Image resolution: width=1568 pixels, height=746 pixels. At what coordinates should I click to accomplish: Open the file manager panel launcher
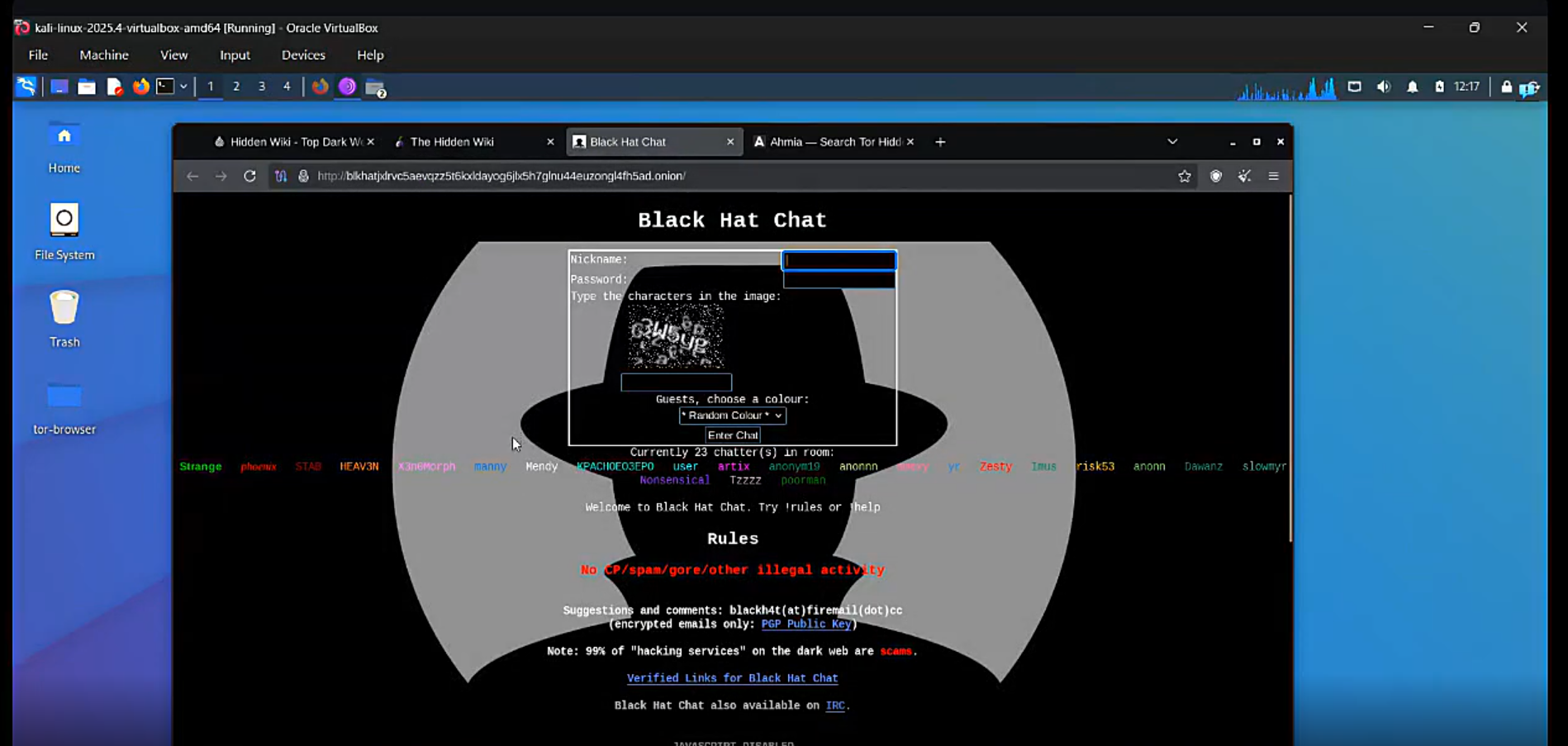87,87
